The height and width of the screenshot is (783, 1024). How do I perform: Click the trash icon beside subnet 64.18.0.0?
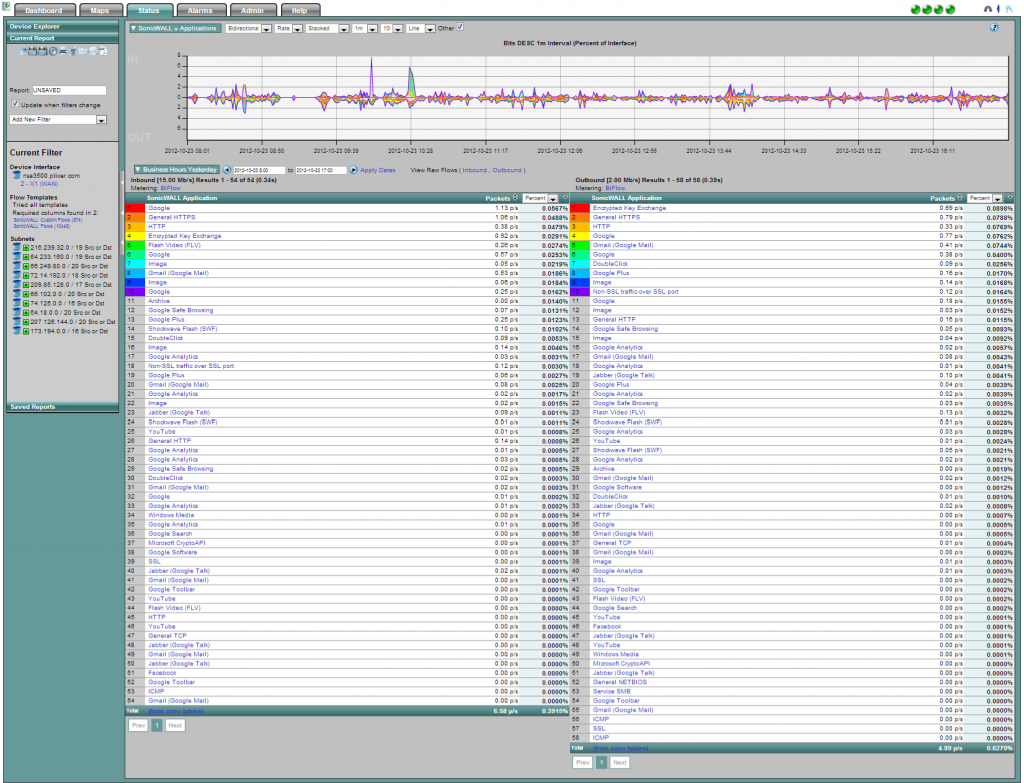(x=17, y=313)
